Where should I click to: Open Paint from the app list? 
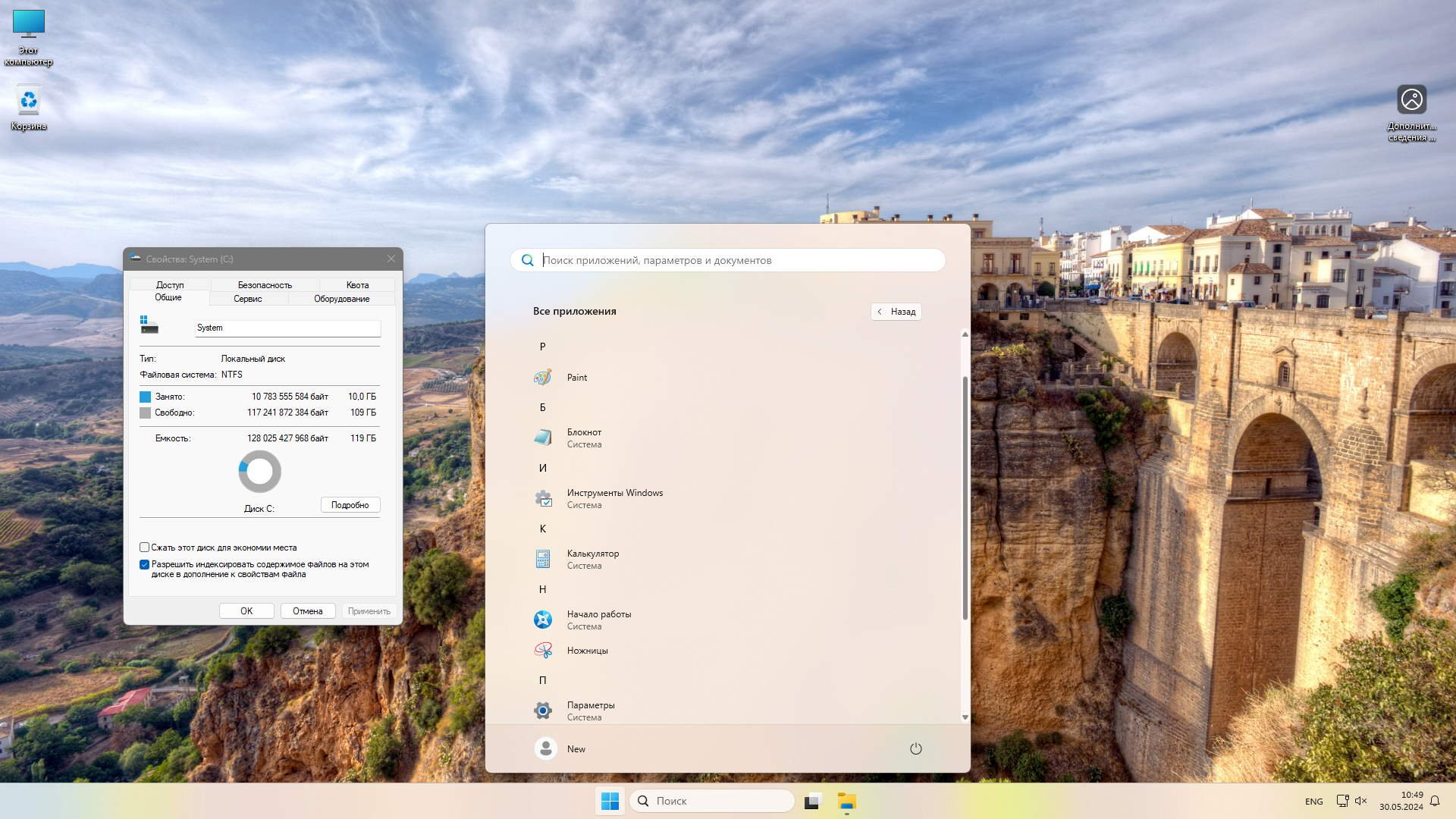[x=576, y=378]
